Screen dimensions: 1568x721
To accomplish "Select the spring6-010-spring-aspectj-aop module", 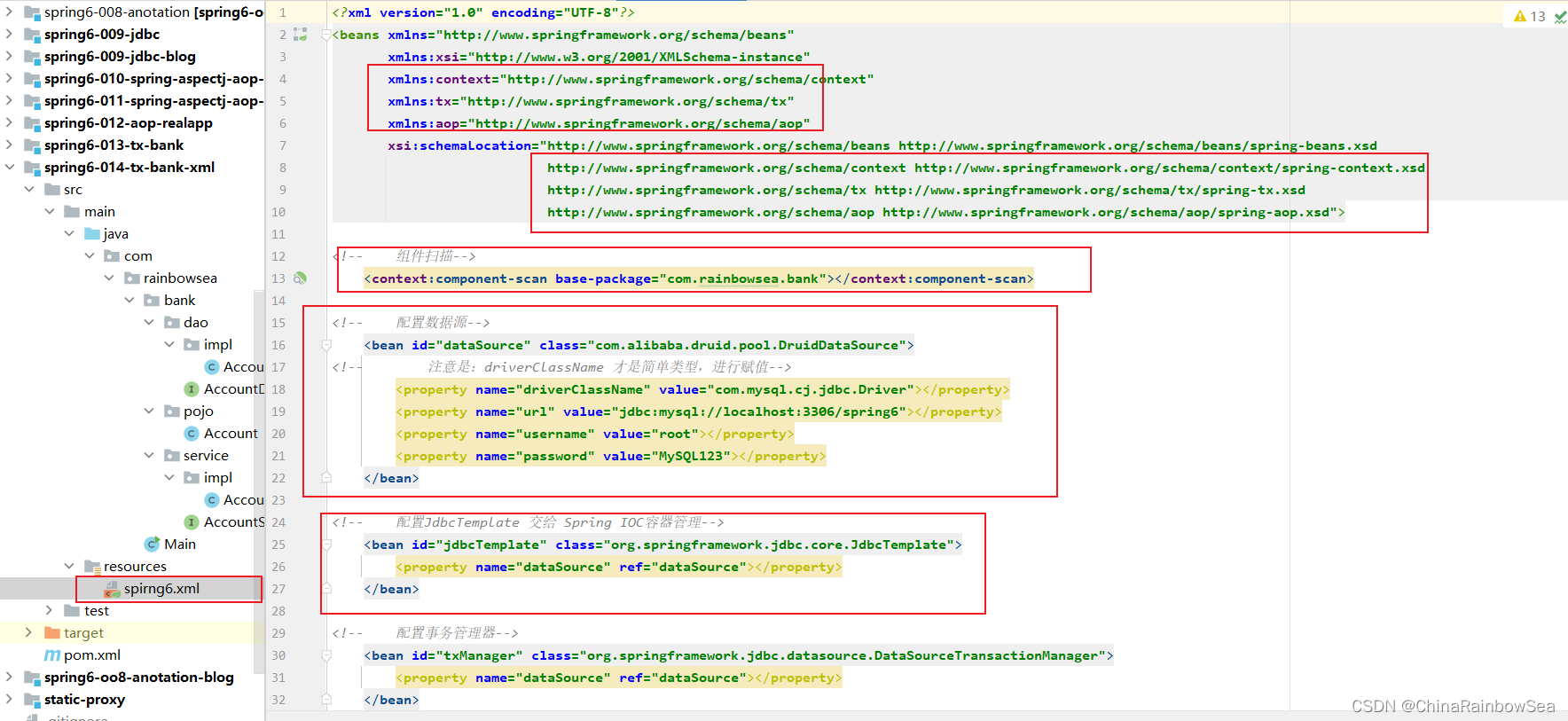I will [x=153, y=79].
